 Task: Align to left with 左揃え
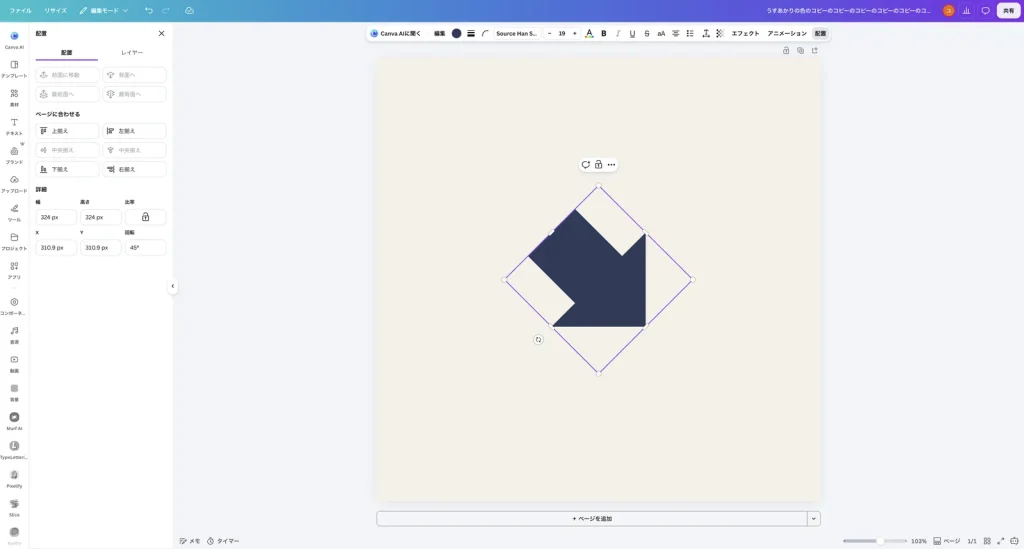tap(135, 131)
